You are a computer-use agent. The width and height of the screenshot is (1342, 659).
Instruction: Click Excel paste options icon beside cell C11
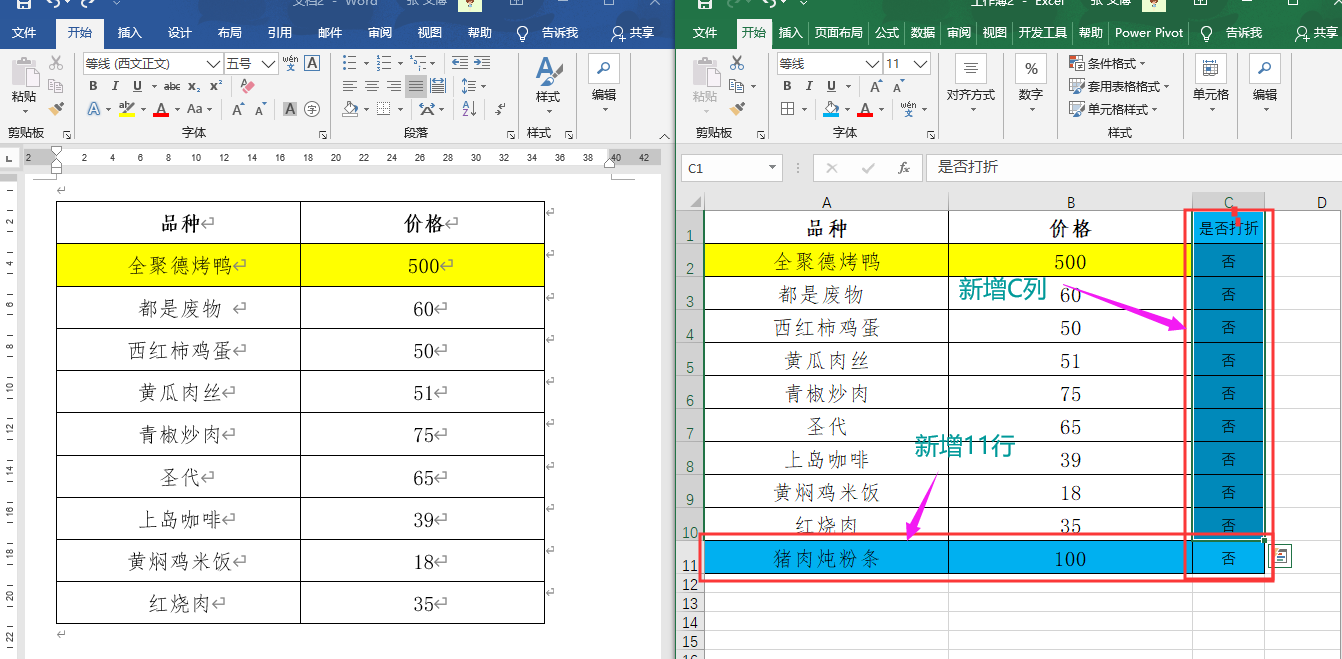click(1281, 556)
